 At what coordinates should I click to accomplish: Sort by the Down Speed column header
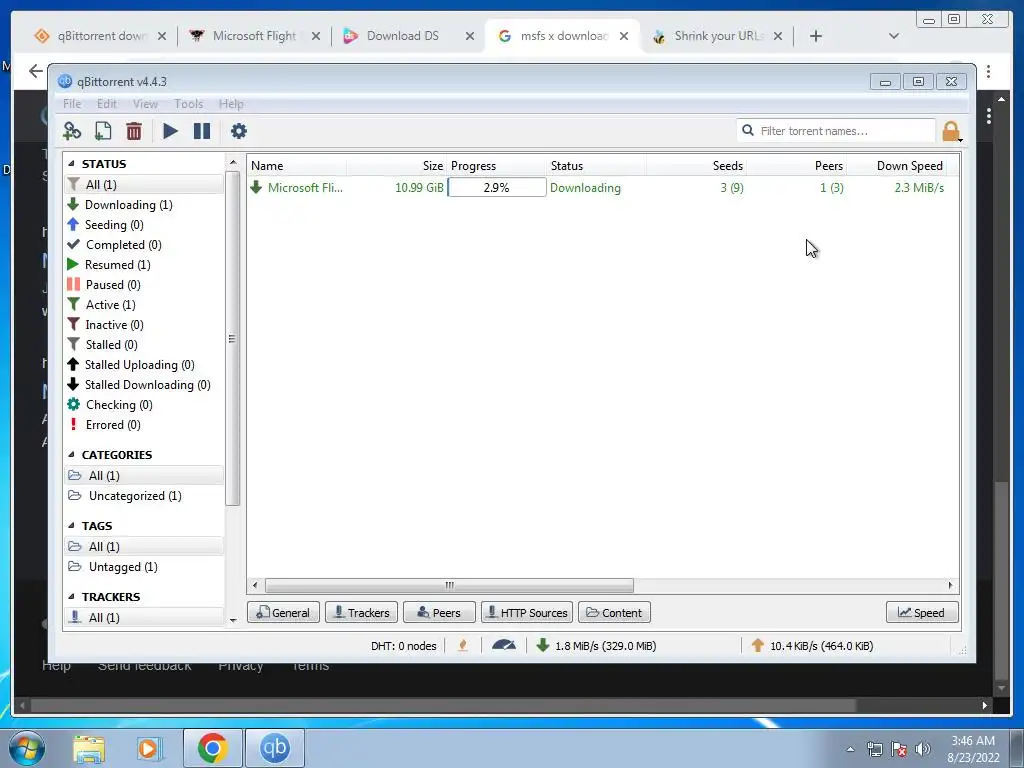tap(909, 166)
